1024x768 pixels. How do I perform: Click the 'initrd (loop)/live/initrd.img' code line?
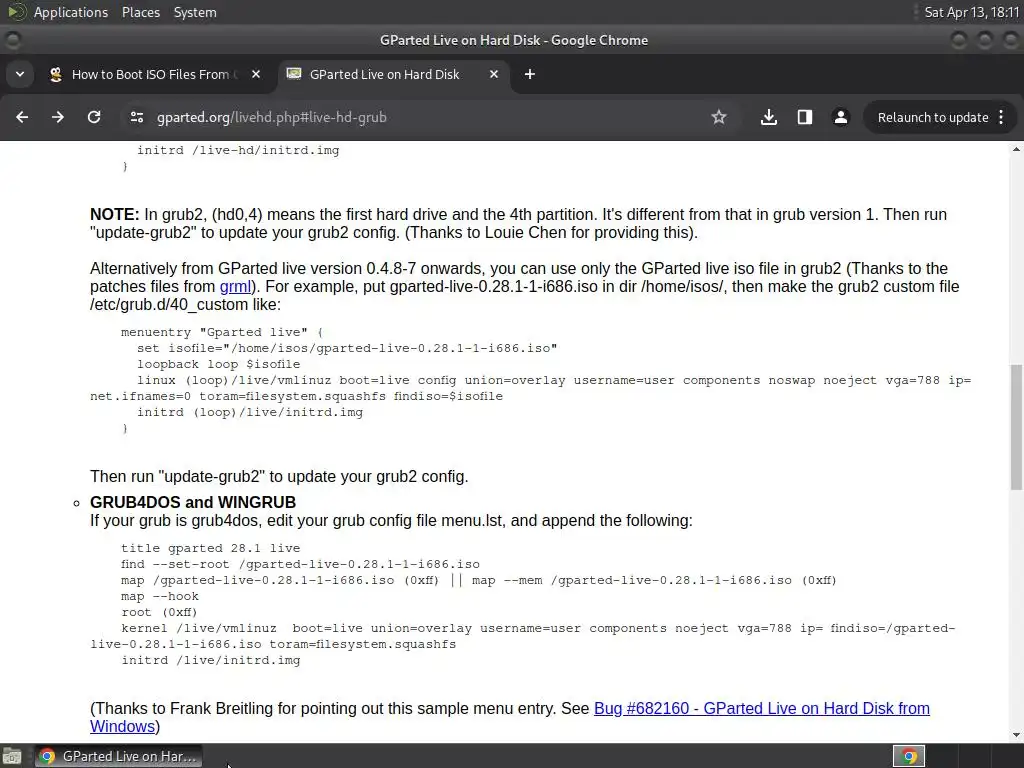click(x=249, y=412)
